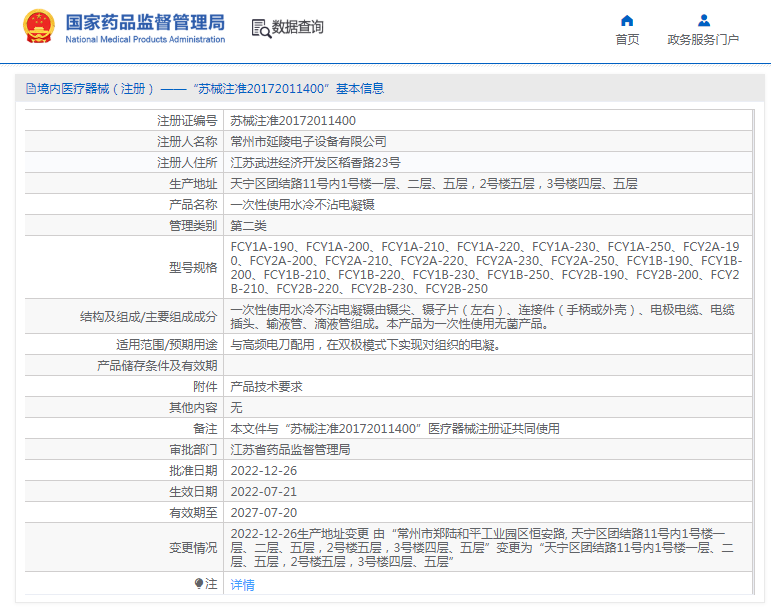Click the 变更情况 row label
This screenshot has height=609, width=771.
point(193,548)
